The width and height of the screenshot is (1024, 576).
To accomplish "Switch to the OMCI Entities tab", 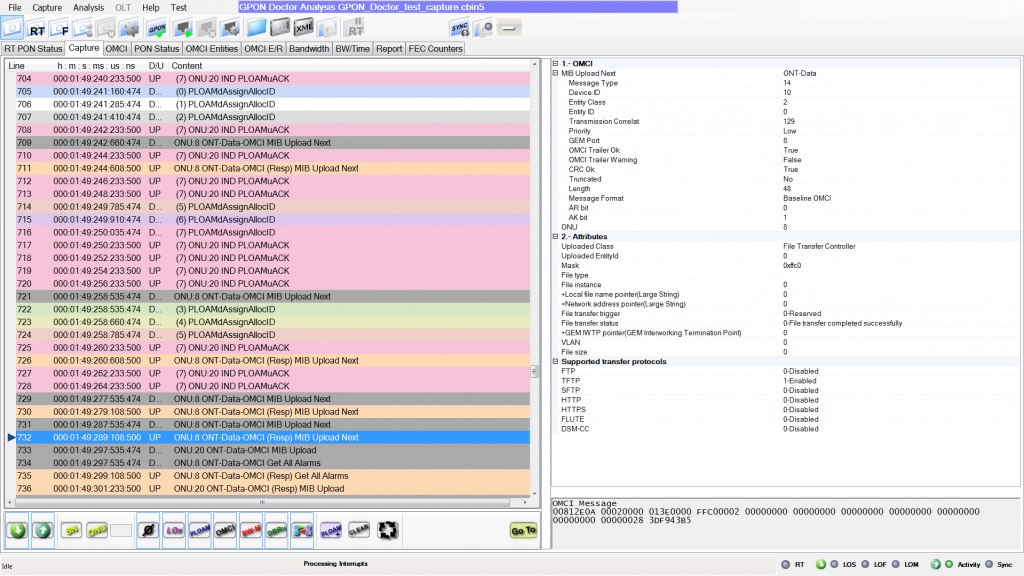I will click(212, 48).
